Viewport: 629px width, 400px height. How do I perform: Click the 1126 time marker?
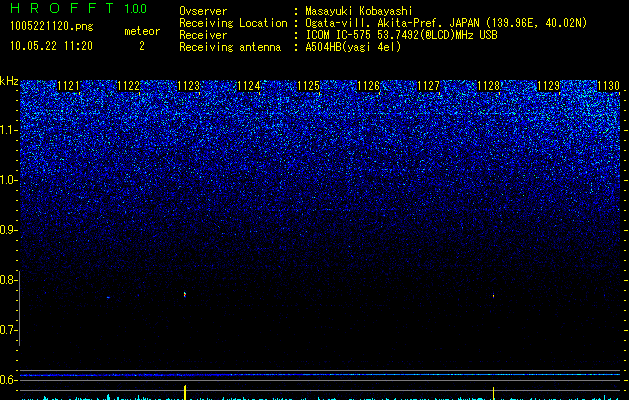[369, 86]
